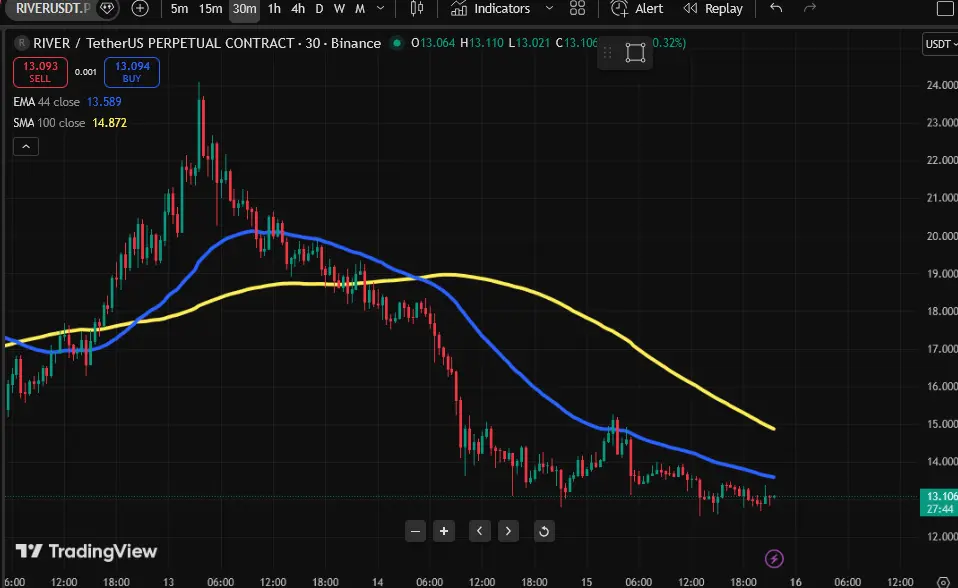Select the EMA 44 close indicator legend
This screenshot has width=958, height=588.
(x=46, y=102)
